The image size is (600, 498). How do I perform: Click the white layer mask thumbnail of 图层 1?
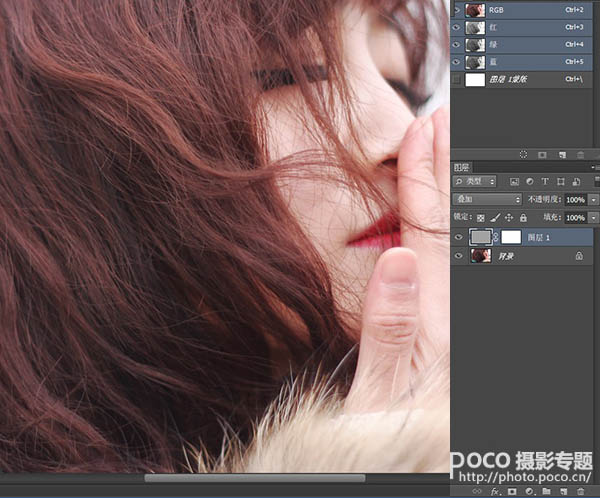click(x=511, y=237)
